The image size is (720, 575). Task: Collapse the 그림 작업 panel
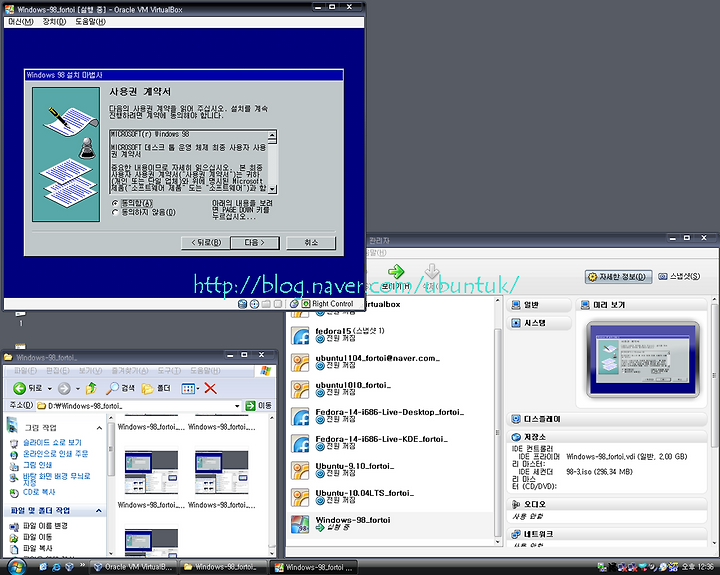point(99,428)
